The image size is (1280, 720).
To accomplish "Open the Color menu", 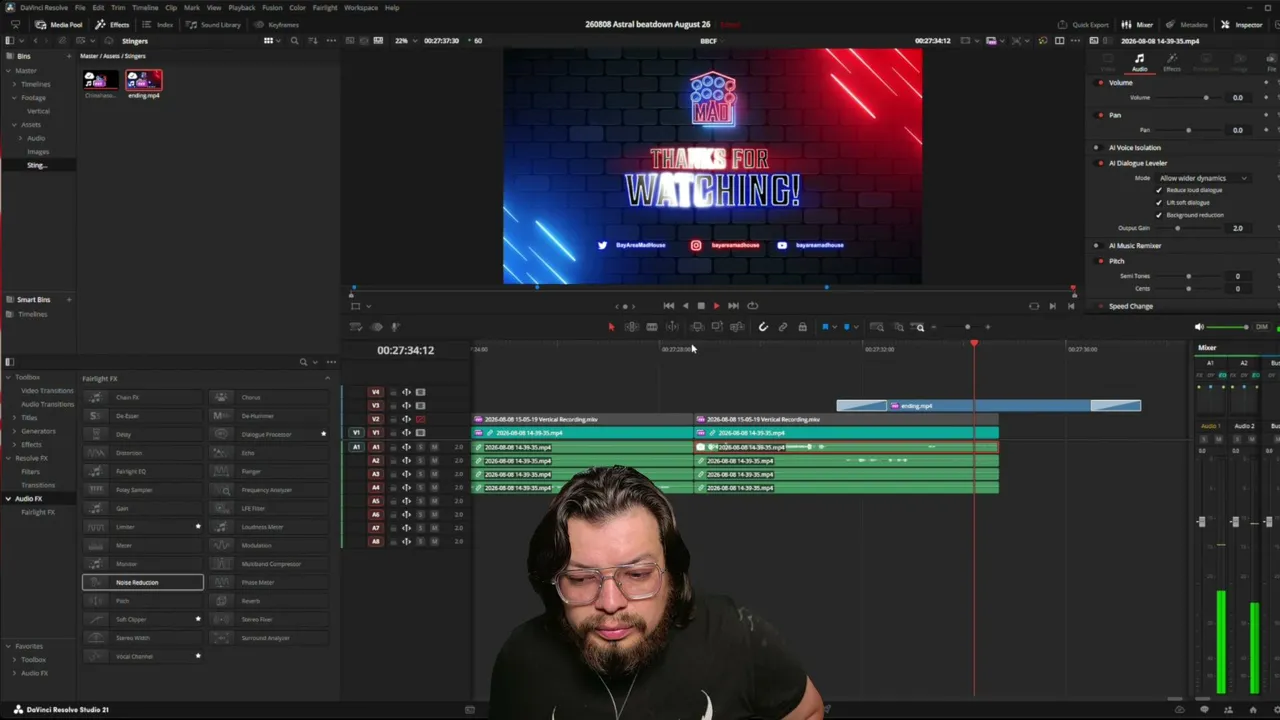I will click(297, 8).
